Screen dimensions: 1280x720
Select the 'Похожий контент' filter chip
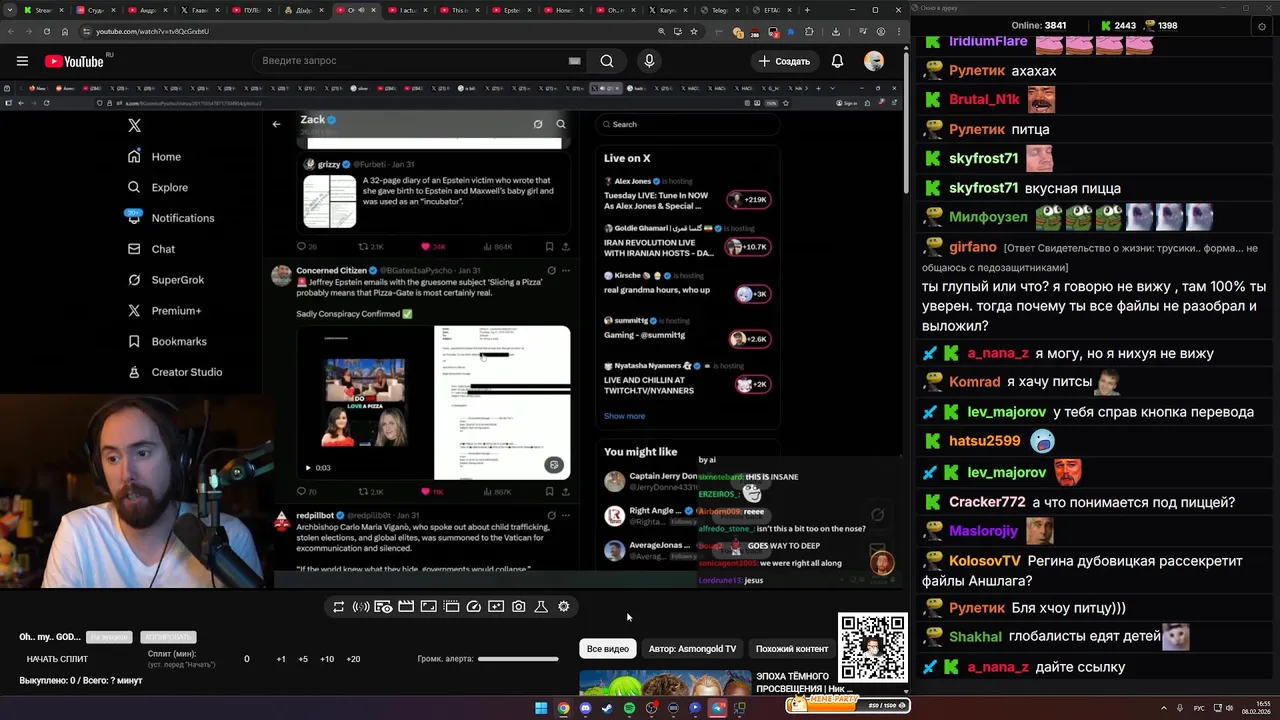[792, 649]
